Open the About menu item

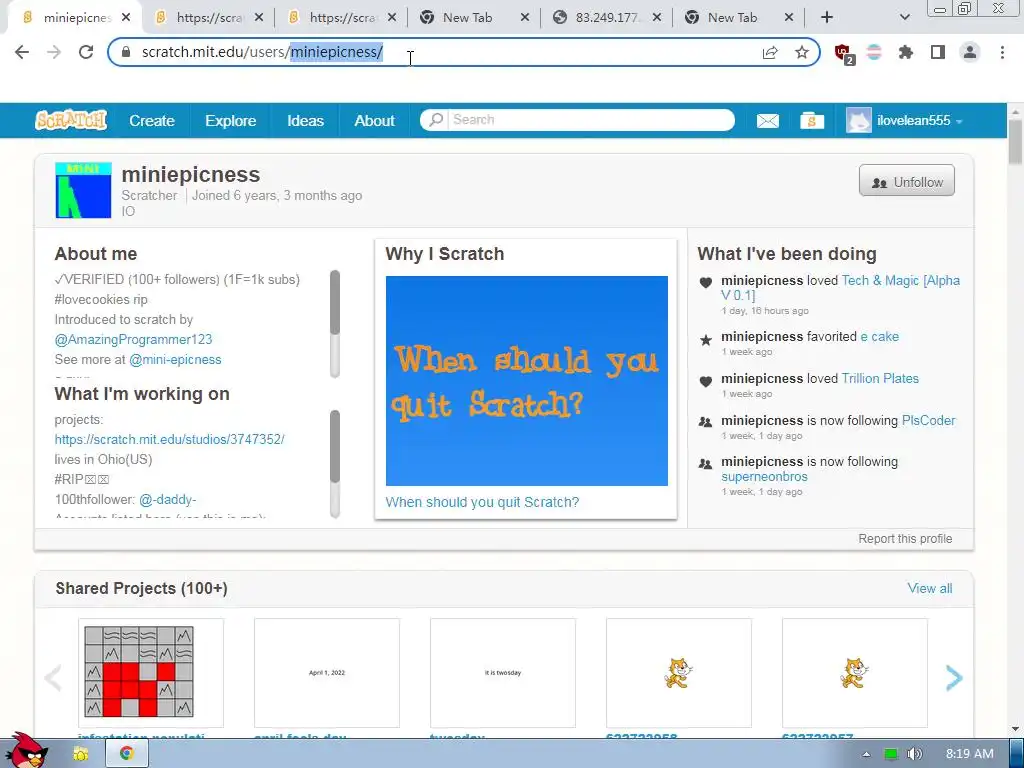pyautogui.click(x=374, y=121)
